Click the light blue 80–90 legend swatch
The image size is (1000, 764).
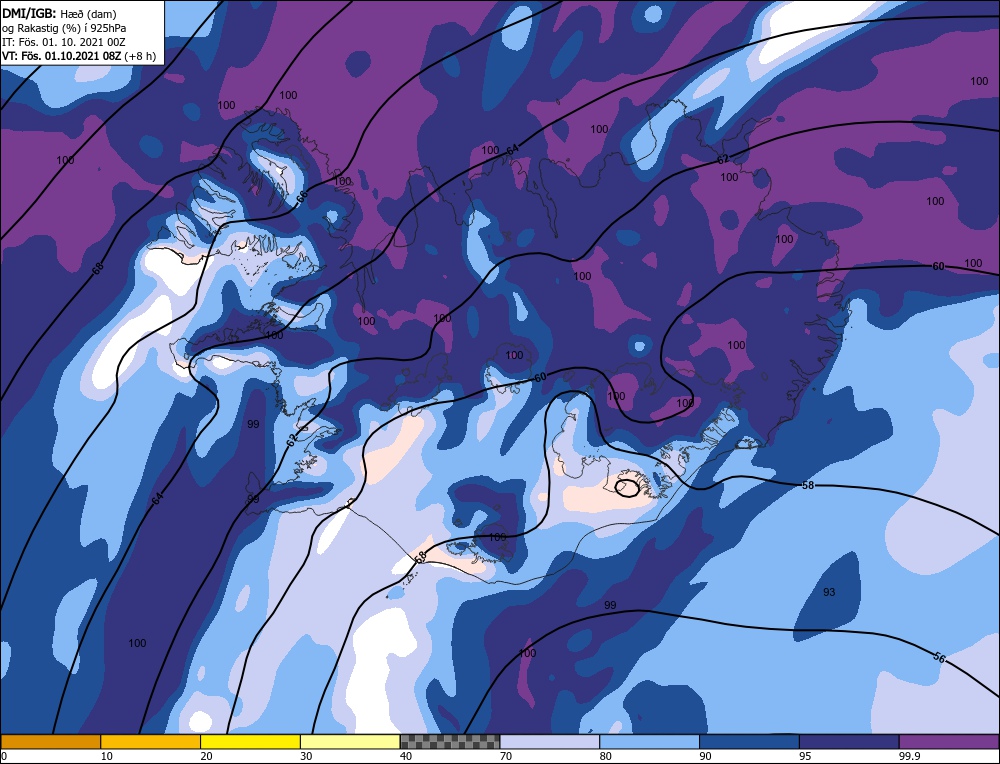coord(649,741)
